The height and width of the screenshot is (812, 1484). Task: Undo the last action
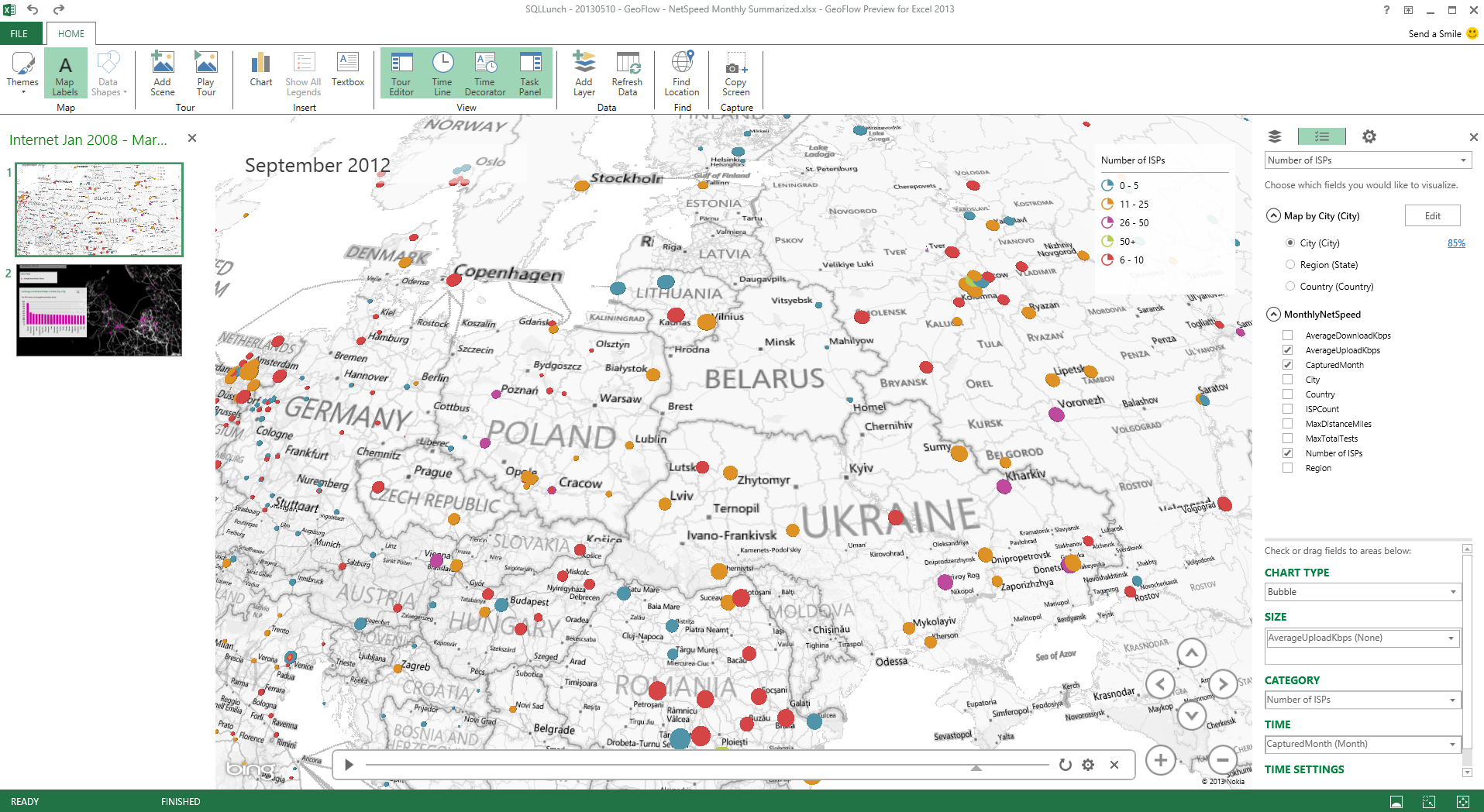click(33, 9)
